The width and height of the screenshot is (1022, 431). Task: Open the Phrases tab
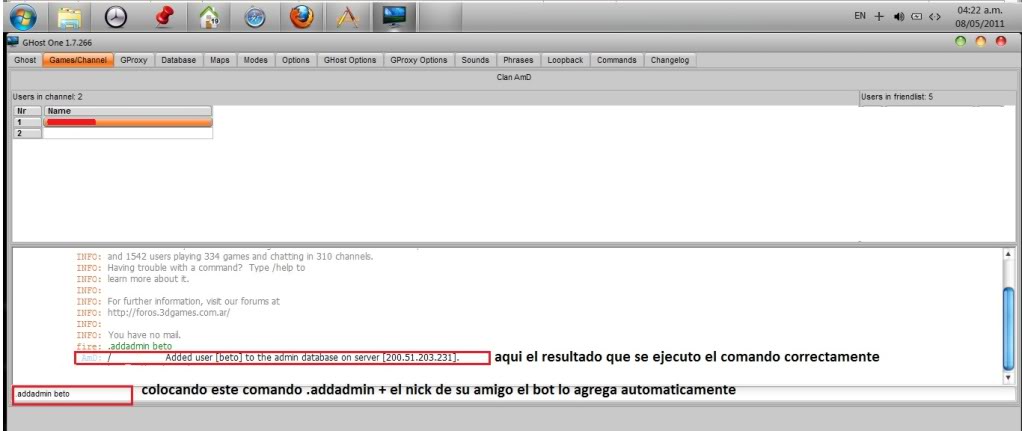[x=518, y=60]
